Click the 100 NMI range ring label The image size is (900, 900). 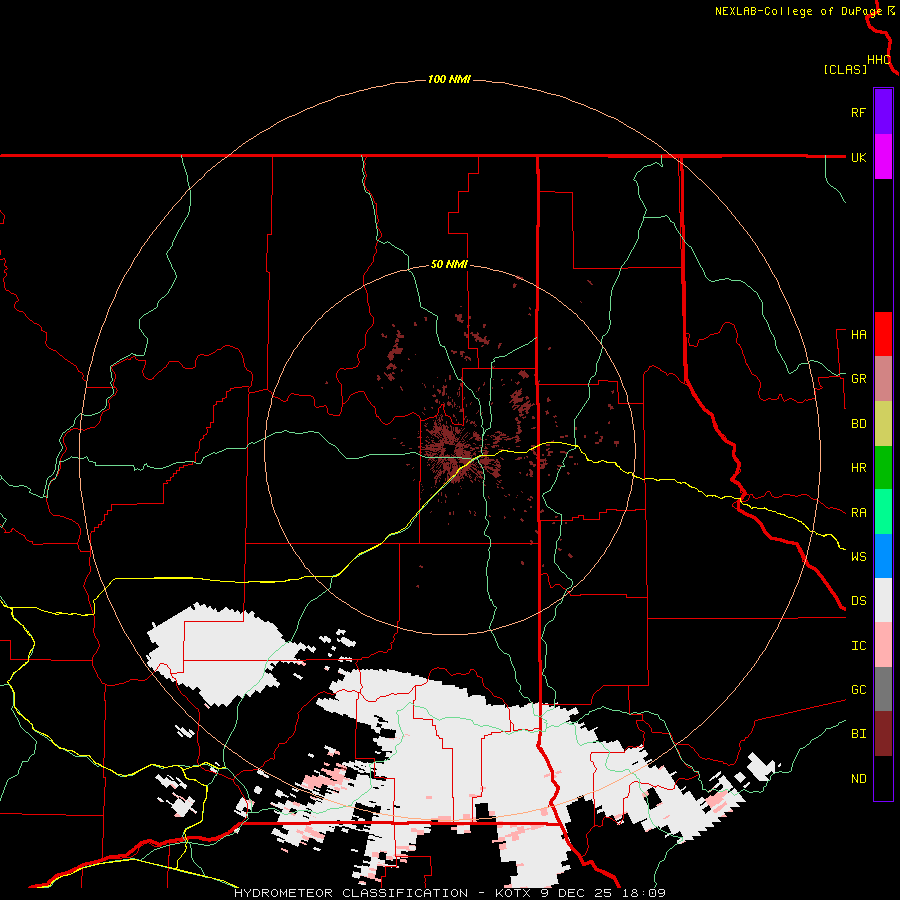click(x=449, y=79)
